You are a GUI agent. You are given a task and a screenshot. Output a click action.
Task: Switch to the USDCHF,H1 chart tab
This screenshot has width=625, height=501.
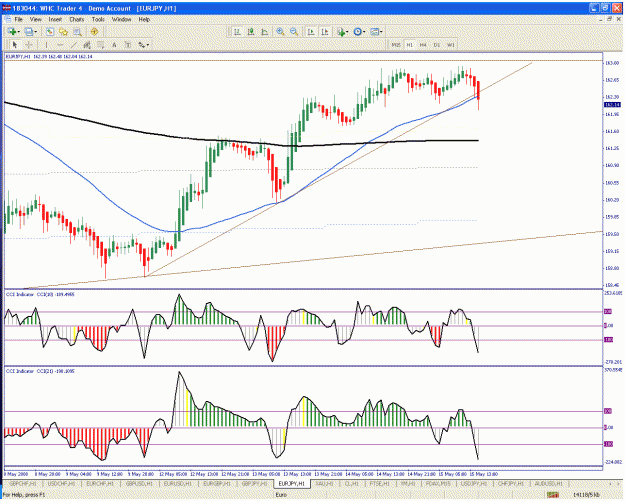click(x=61, y=483)
